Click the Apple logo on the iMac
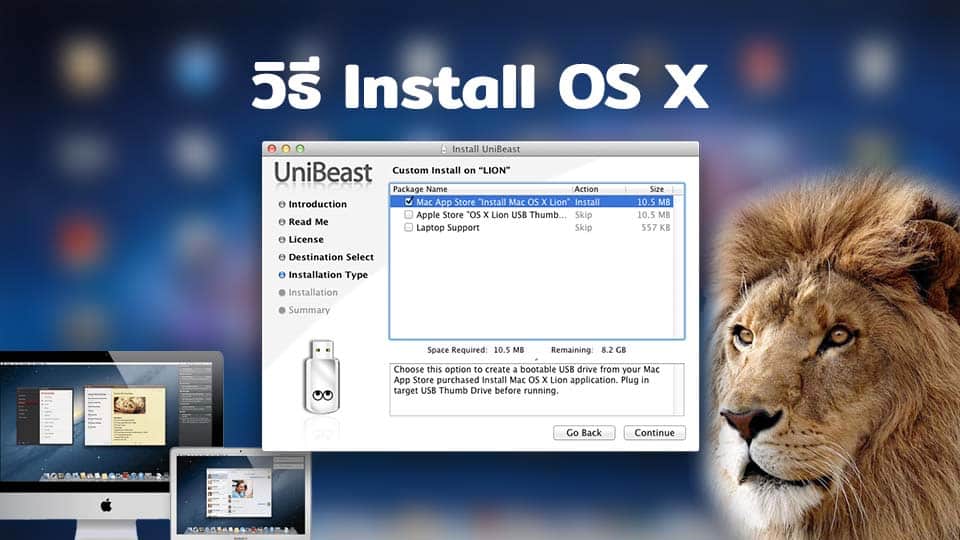Screen dimensions: 960x540 [x=106, y=505]
